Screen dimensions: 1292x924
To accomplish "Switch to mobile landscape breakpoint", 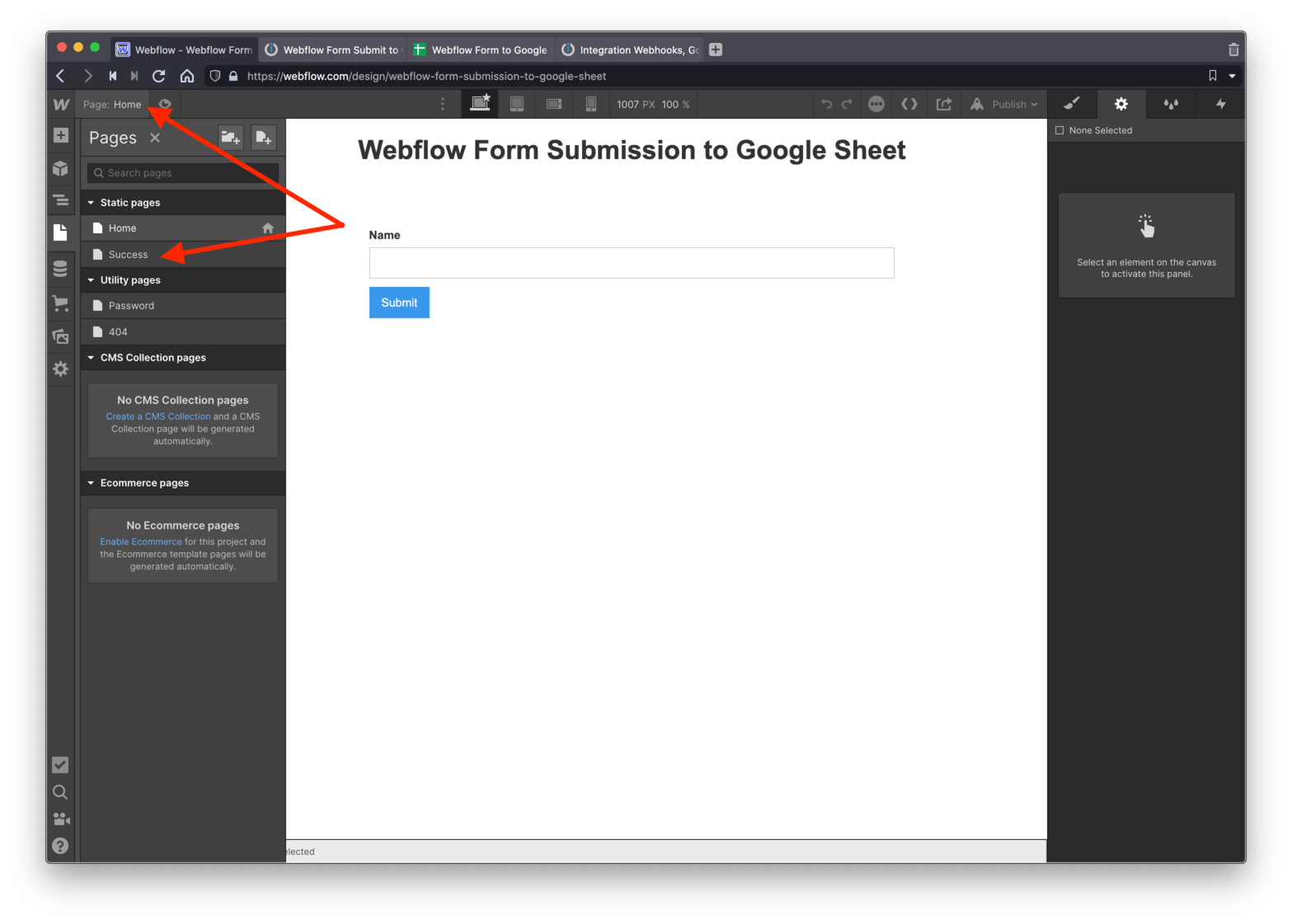I will (x=554, y=104).
